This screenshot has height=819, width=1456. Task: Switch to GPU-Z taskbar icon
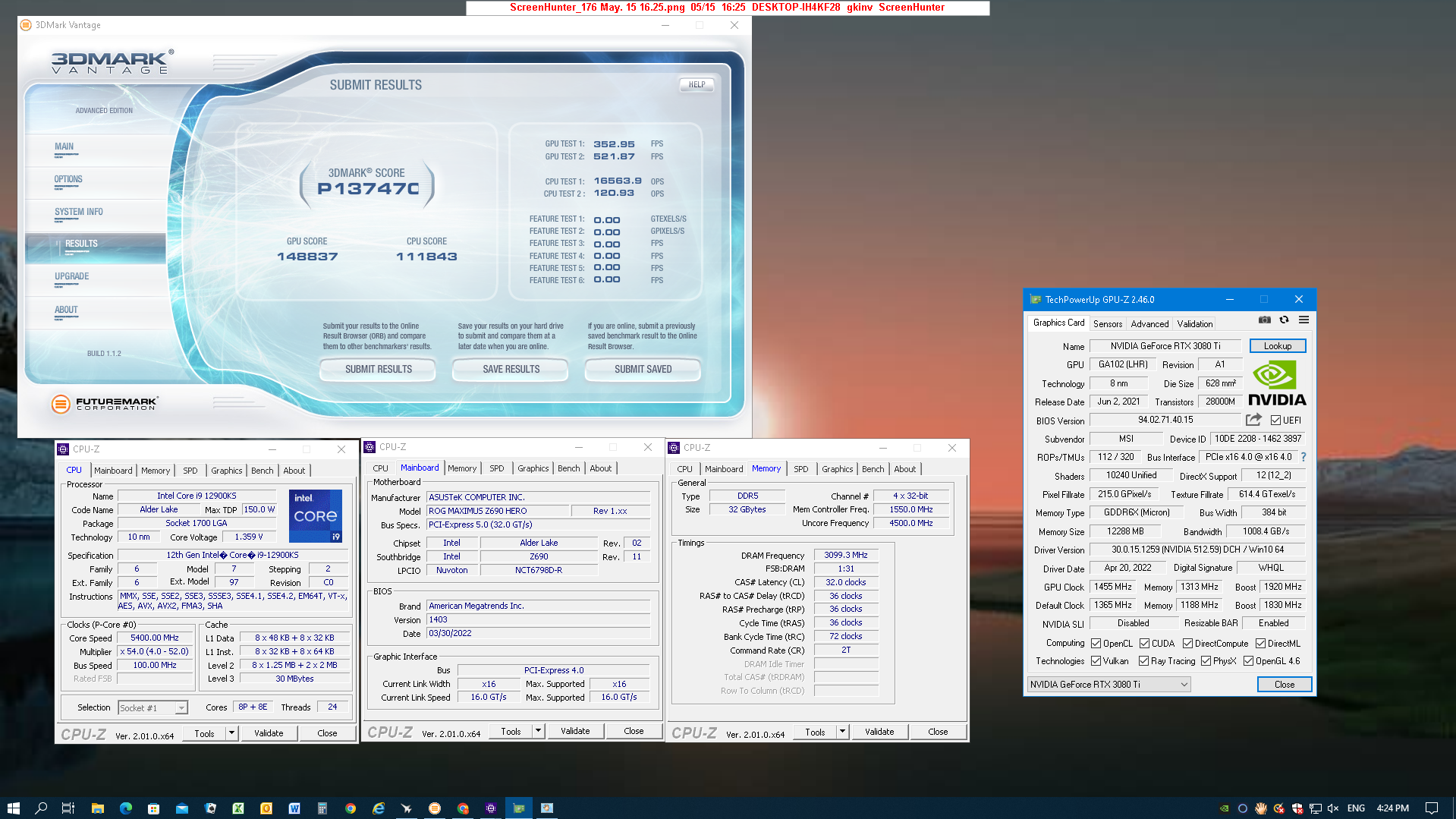point(519,808)
